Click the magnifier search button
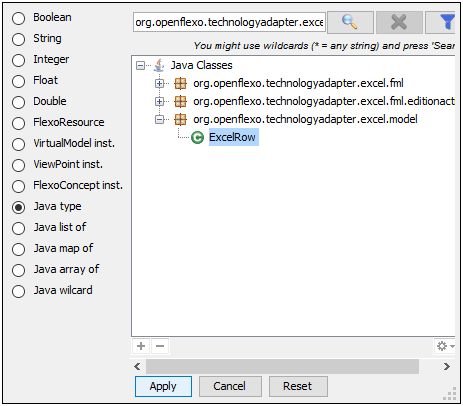Screen dimensions: 463x406 [x=350, y=22]
